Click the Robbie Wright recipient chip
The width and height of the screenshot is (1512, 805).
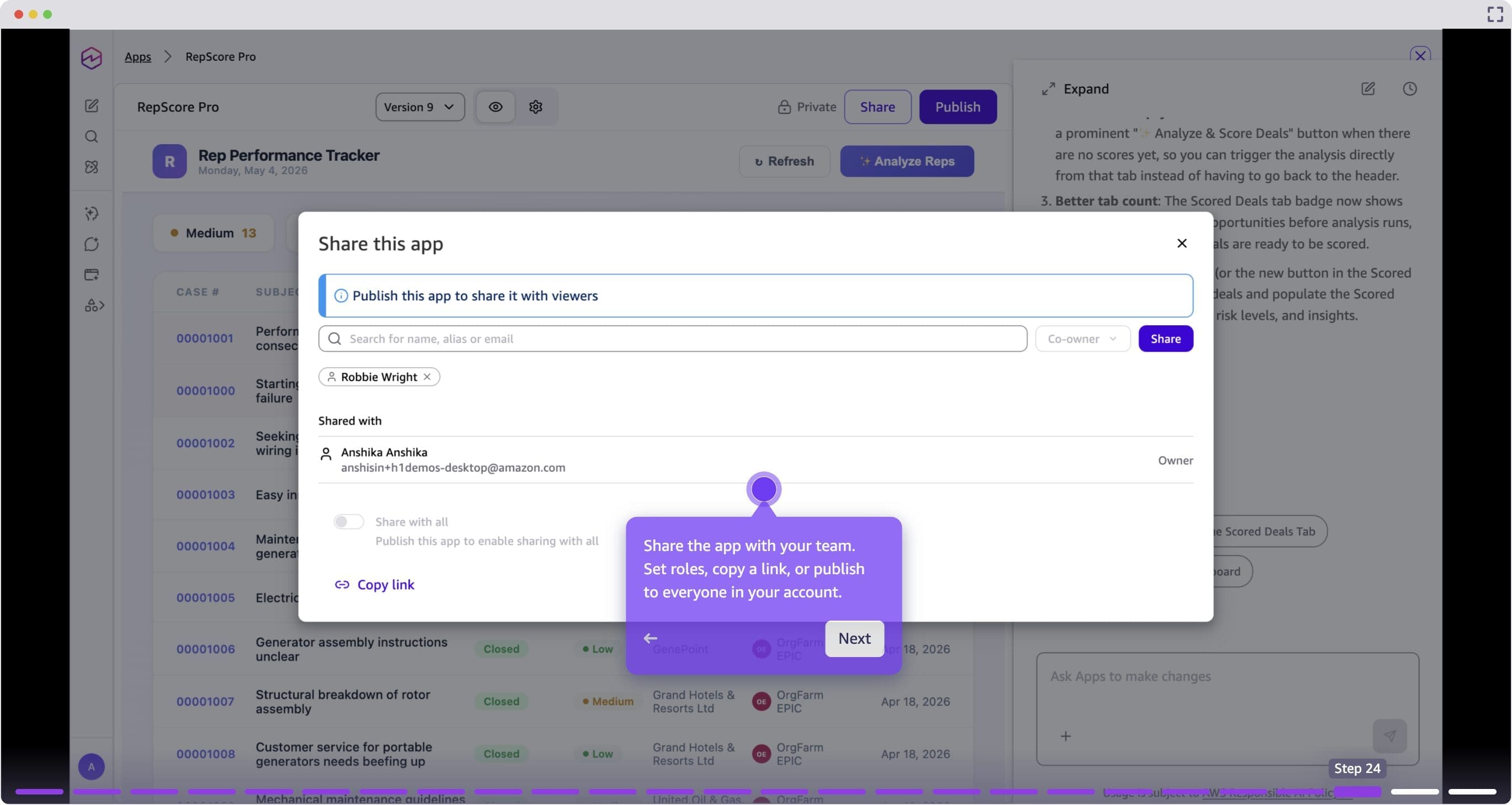[379, 377]
